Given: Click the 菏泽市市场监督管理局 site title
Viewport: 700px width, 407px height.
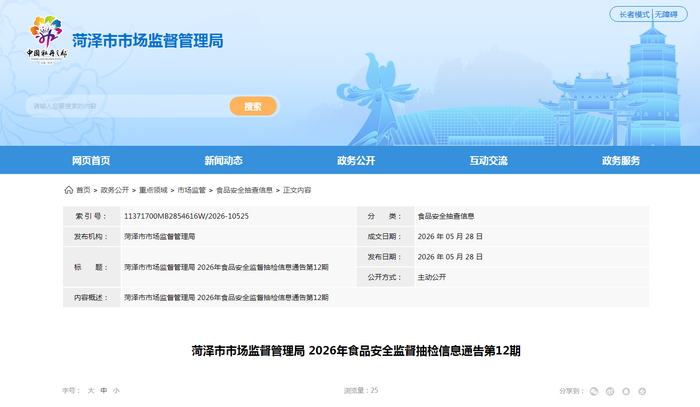Looking at the screenshot, I should 148,41.
